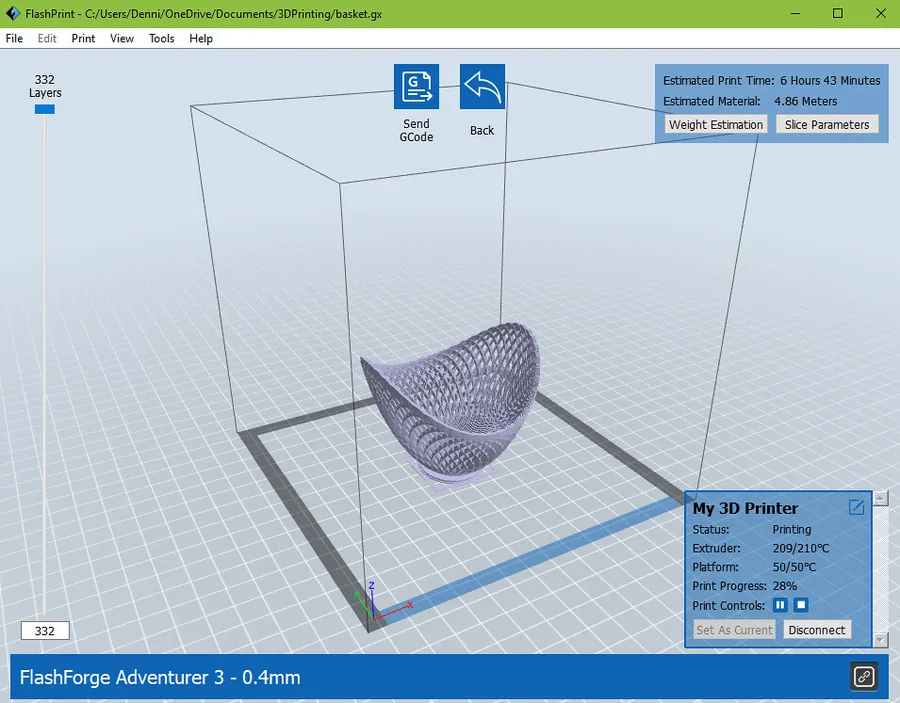Click Estimated Print Time text
This screenshot has height=703, width=900.
(x=719, y=80)
